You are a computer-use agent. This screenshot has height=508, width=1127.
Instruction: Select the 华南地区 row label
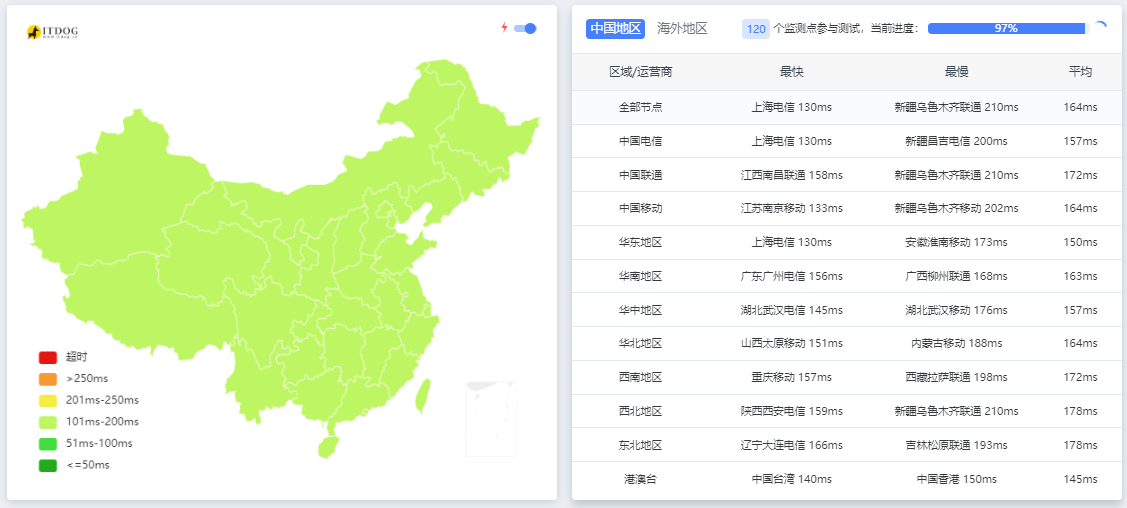640,276
